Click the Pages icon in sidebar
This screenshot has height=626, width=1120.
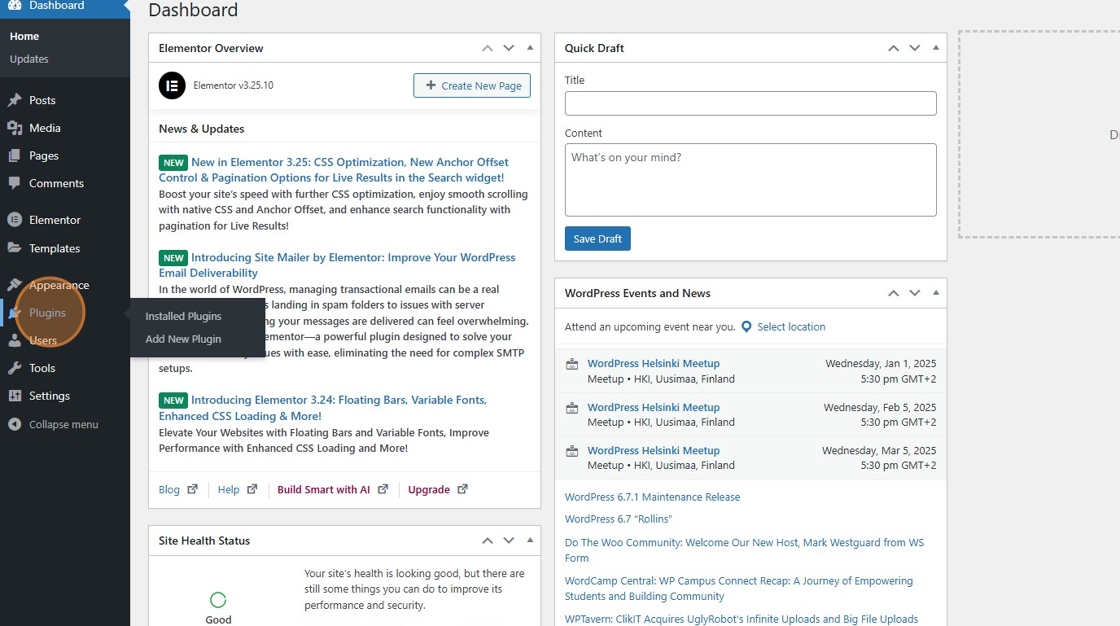pyautogui.click(x=14, y=156)
